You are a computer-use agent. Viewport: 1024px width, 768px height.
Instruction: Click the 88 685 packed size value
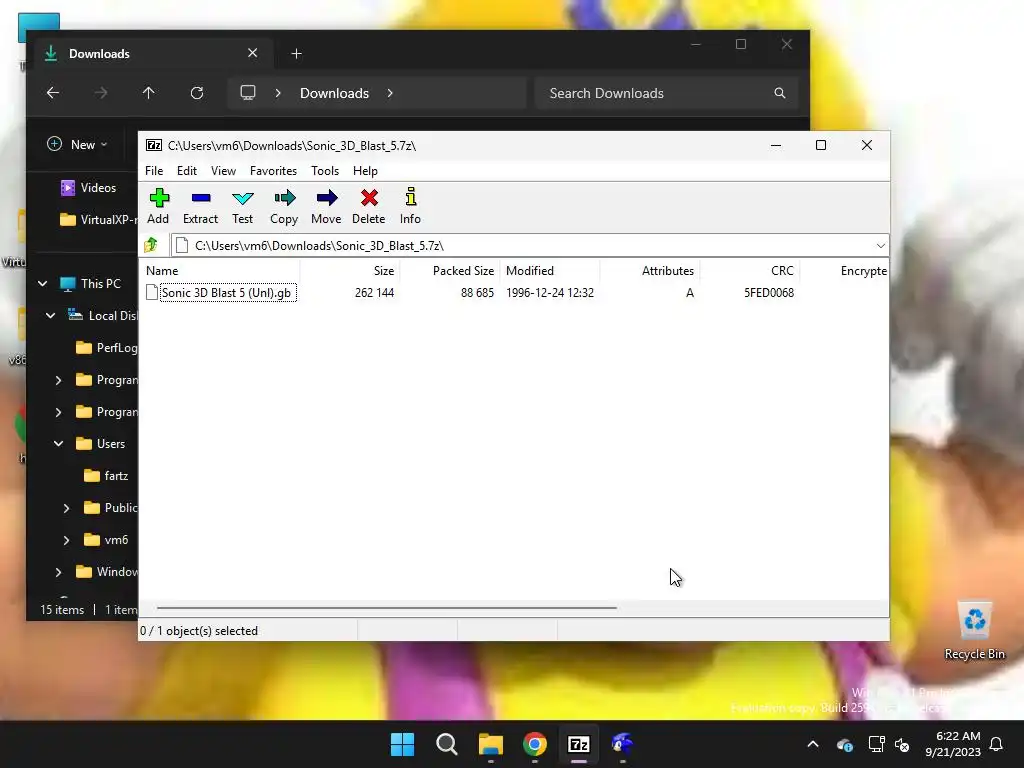477,293
